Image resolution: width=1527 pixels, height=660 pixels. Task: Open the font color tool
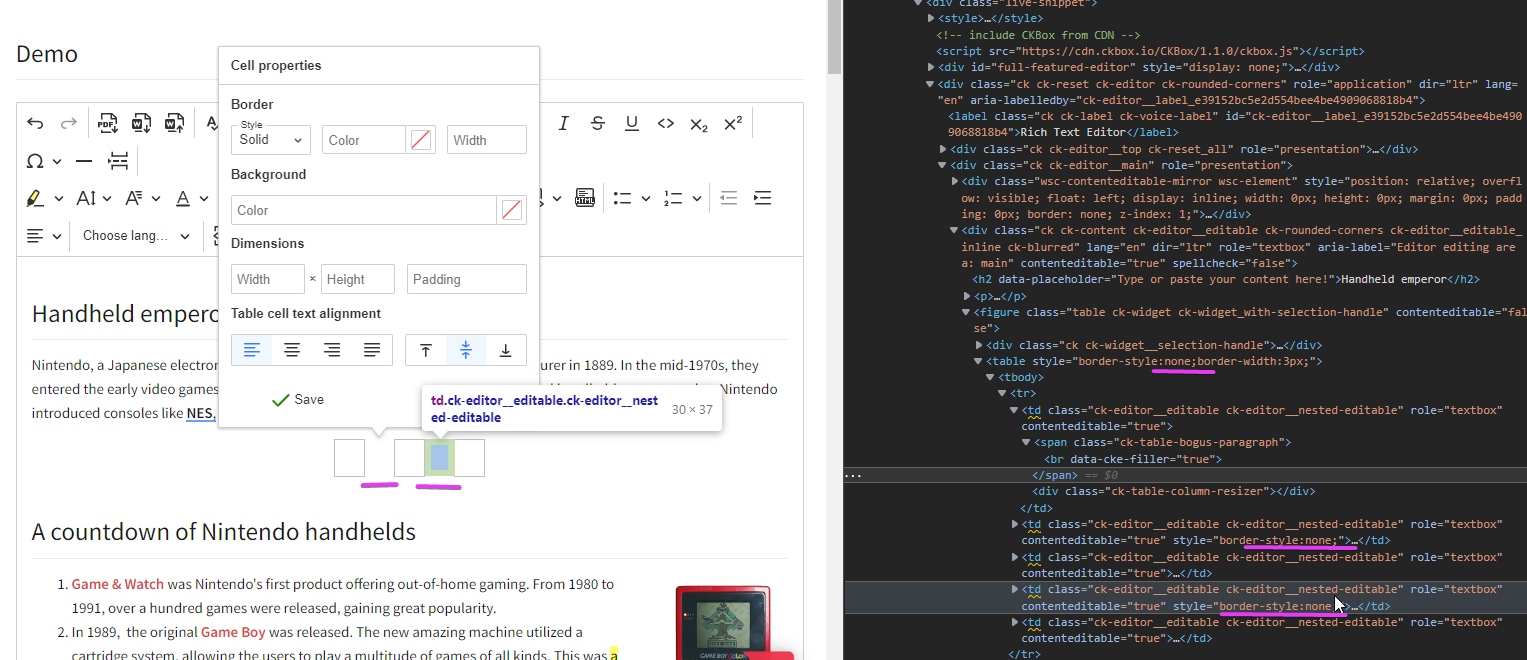tap(183, 199)
